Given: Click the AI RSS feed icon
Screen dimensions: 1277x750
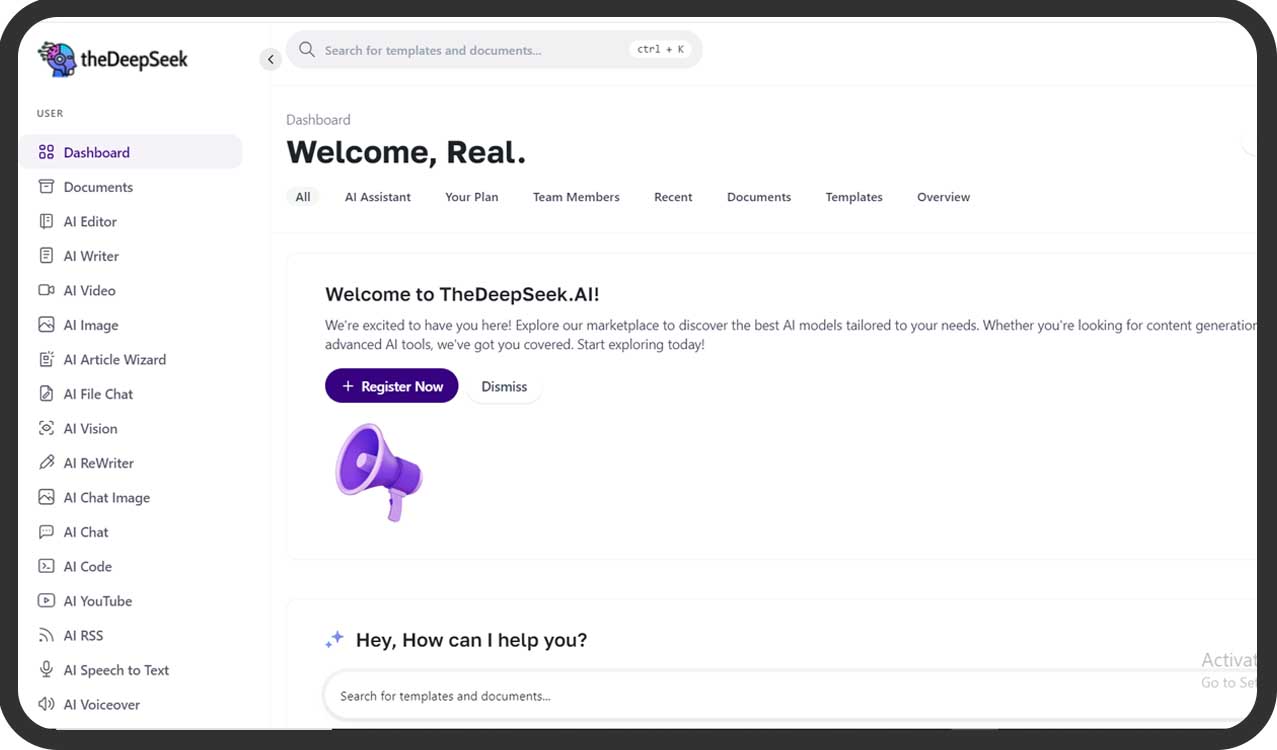Looking at the screenshot, I should (46, 635).
